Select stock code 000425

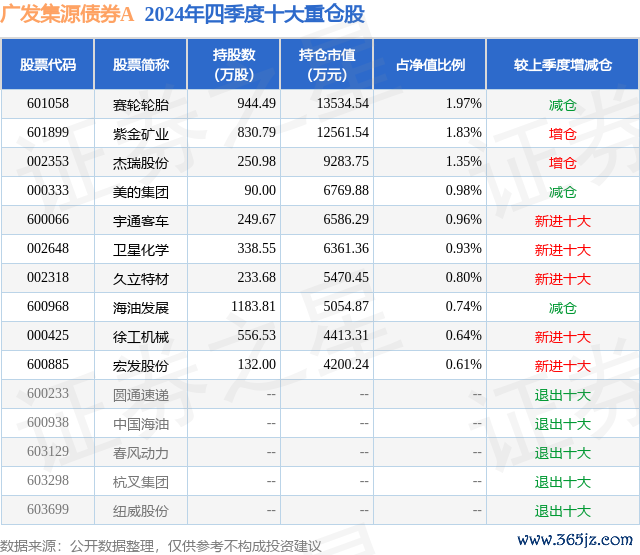pos(48,335)
